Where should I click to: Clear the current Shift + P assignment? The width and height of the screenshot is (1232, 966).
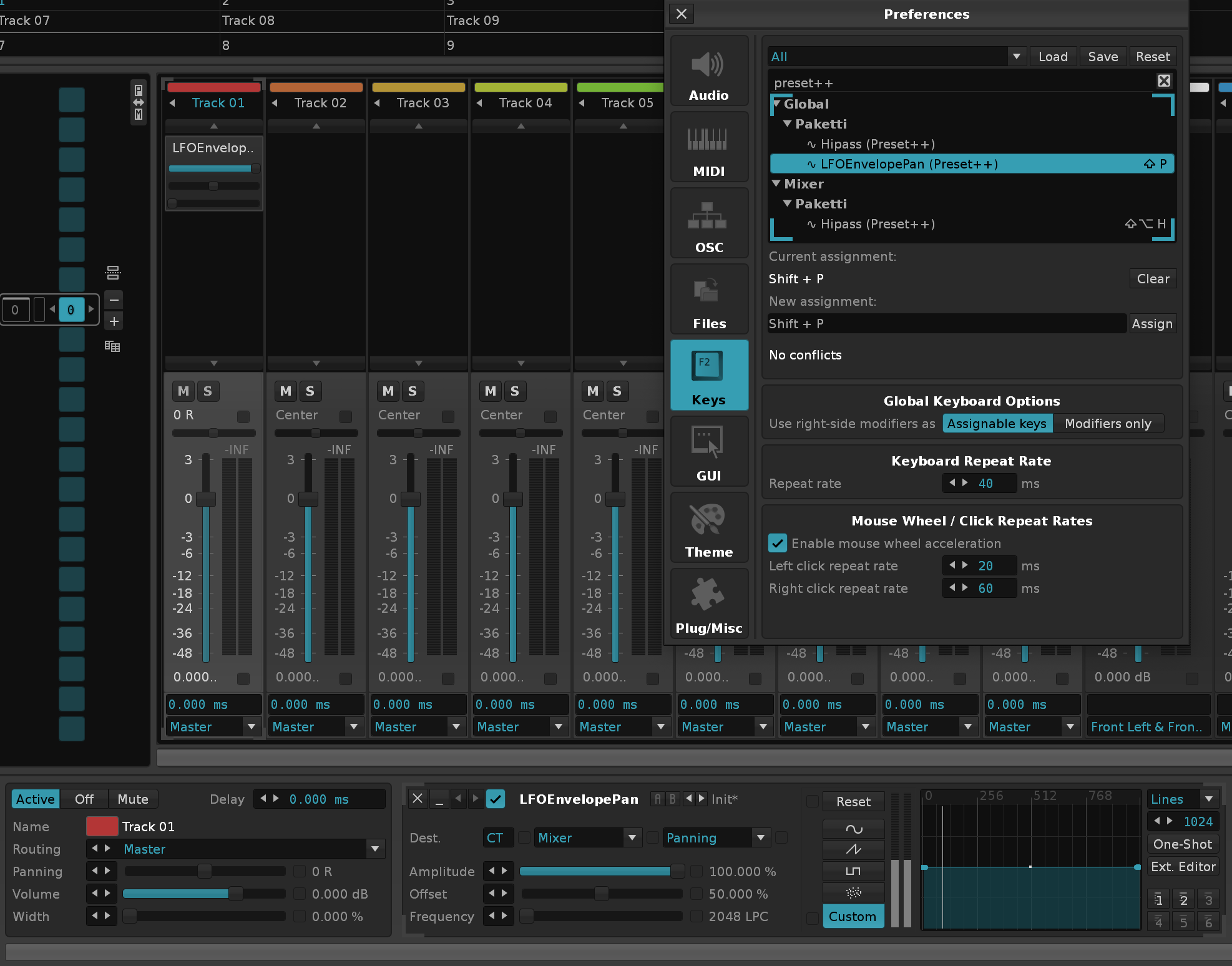pyautogui.click(x=1152, y=279)
